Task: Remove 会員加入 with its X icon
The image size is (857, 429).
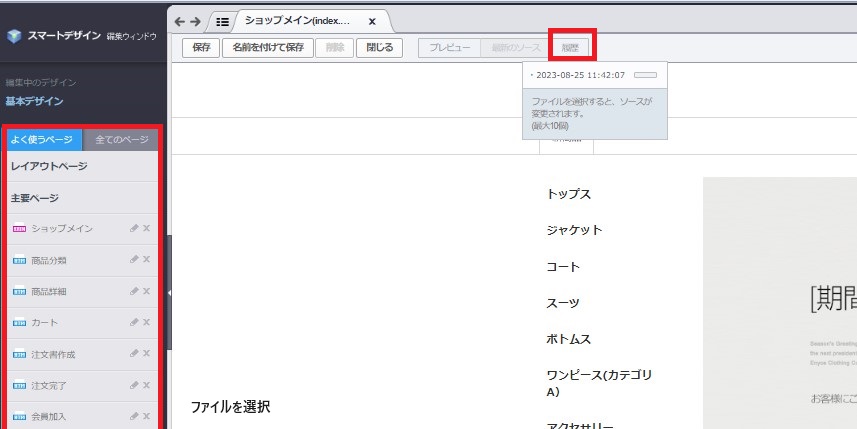Action: (x=146, y=416)
